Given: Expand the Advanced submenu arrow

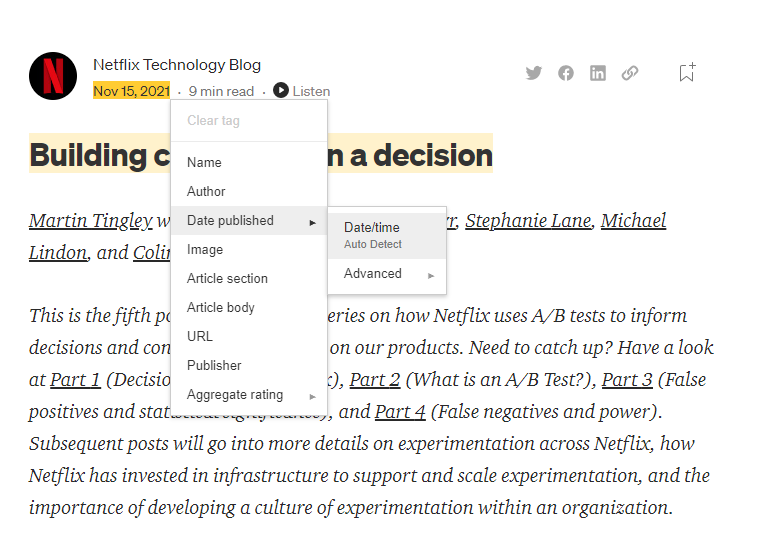Looking at the screenshot, I should click(432, 274).
